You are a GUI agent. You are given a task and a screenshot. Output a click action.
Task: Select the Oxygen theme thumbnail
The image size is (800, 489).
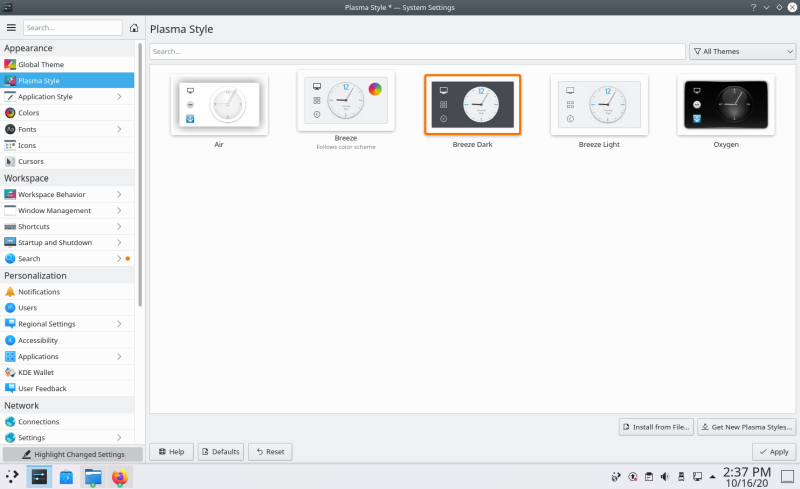[725, 105]
